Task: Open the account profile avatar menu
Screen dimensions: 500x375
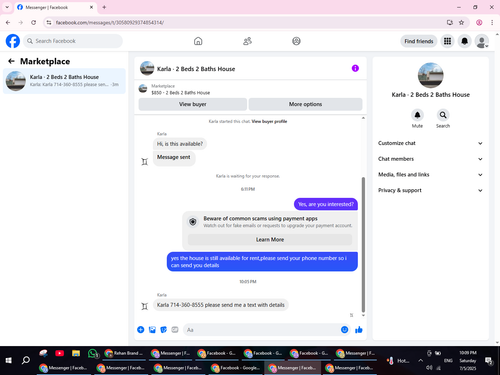Action: tap(482, 41)
